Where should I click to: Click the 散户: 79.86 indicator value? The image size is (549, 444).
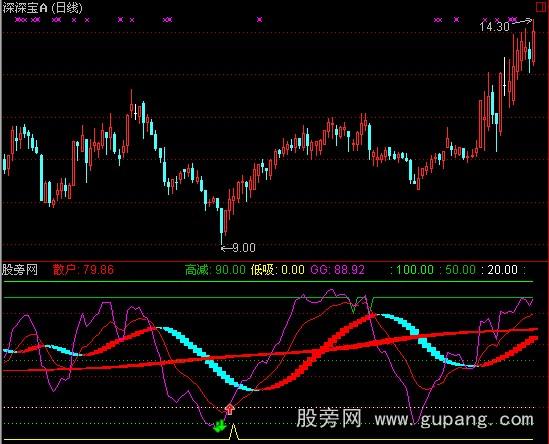[83, 270]
